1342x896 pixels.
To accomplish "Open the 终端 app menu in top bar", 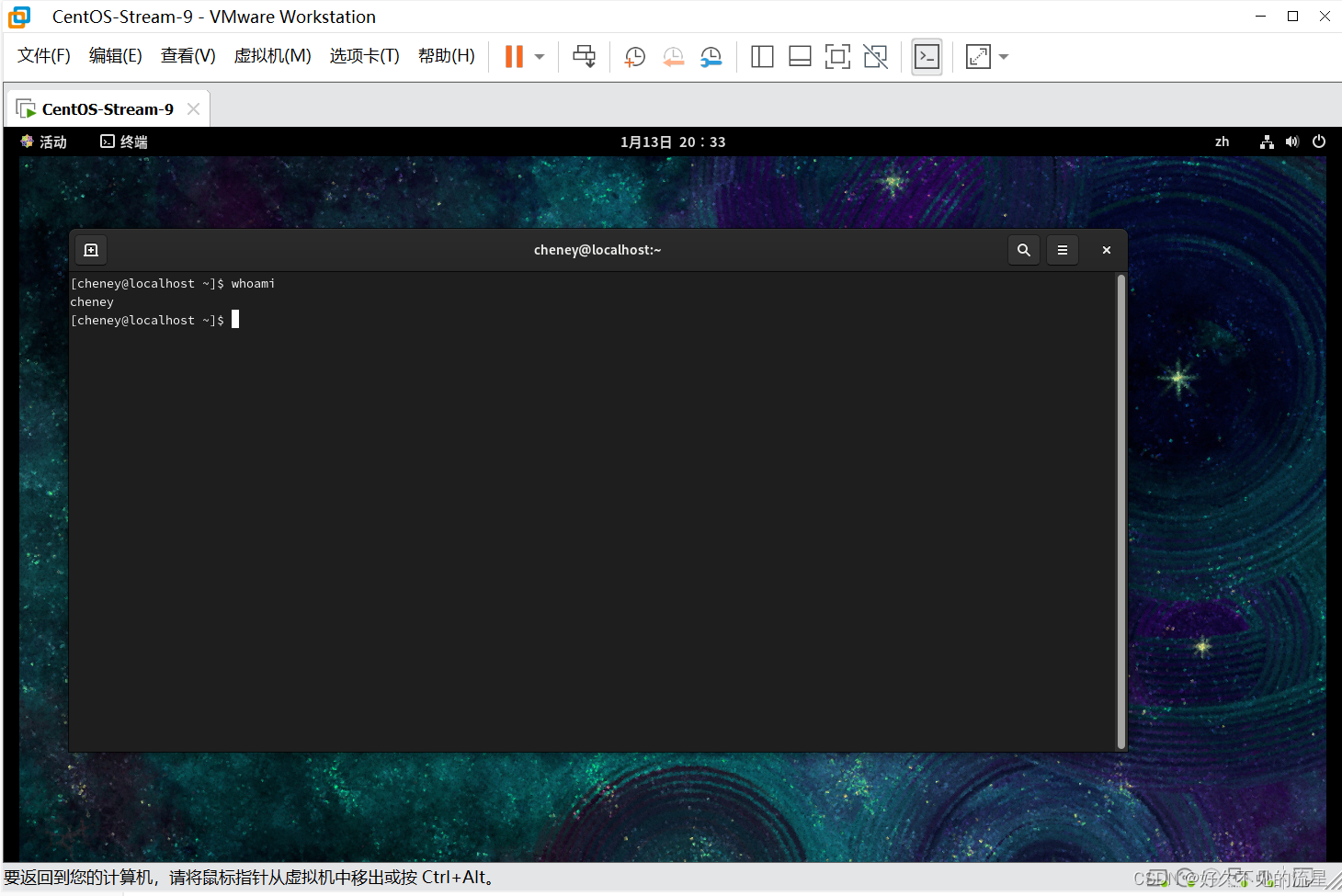I will pyautogui.click(x=124, y=142).
